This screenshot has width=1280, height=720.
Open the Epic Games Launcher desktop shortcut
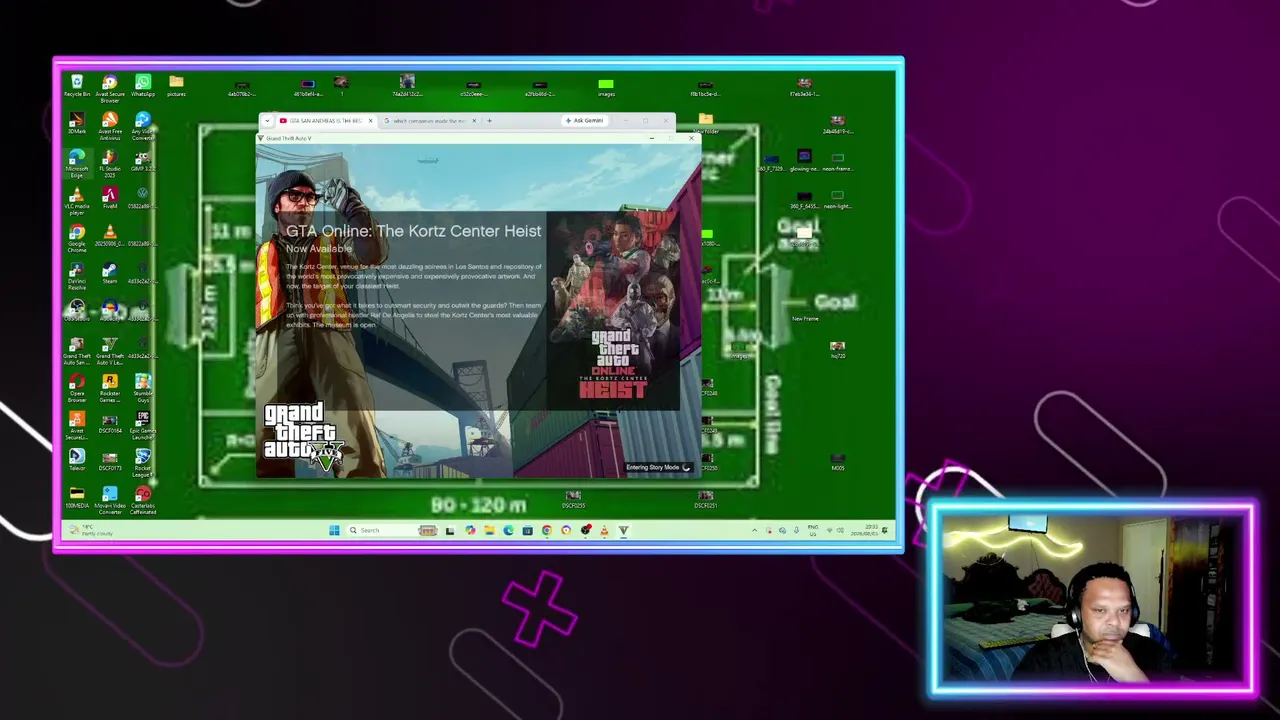click(x=143, y=426)
